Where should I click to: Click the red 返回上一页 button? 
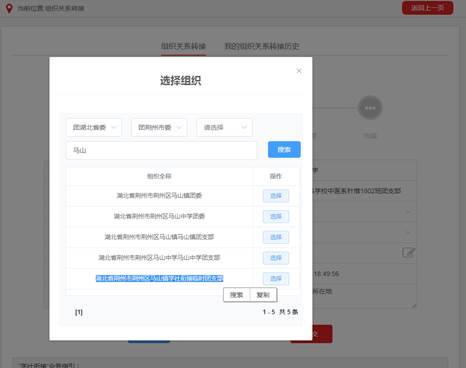click(428, 8)
